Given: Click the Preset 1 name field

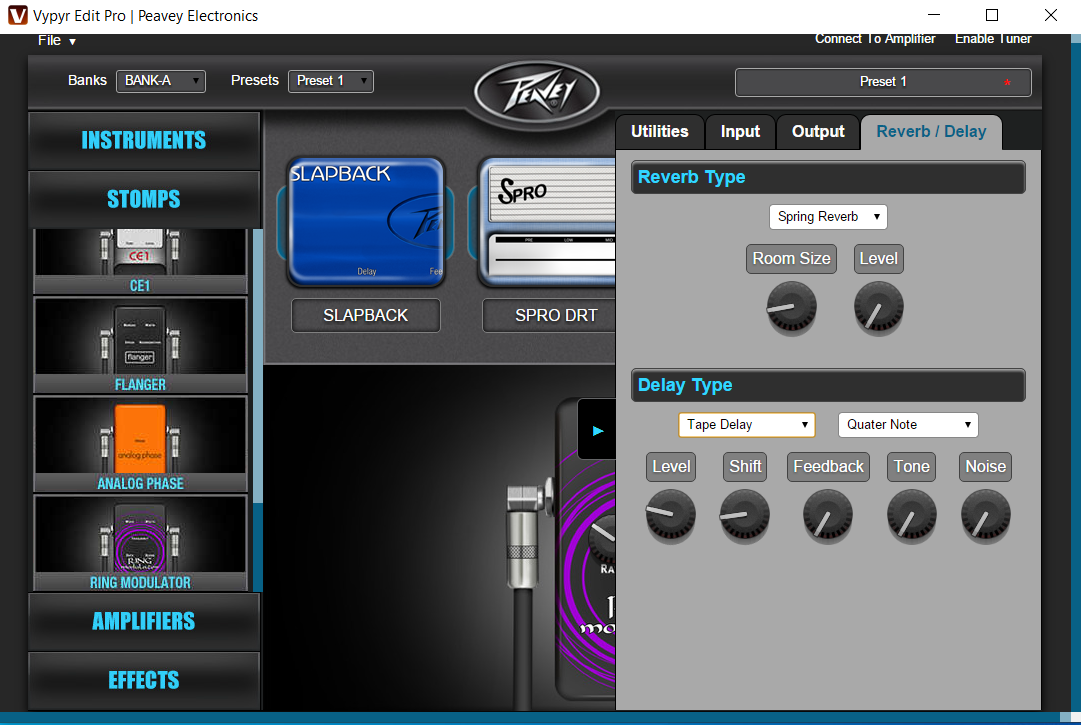Looking at the screenshot, I should coord(883,82).
